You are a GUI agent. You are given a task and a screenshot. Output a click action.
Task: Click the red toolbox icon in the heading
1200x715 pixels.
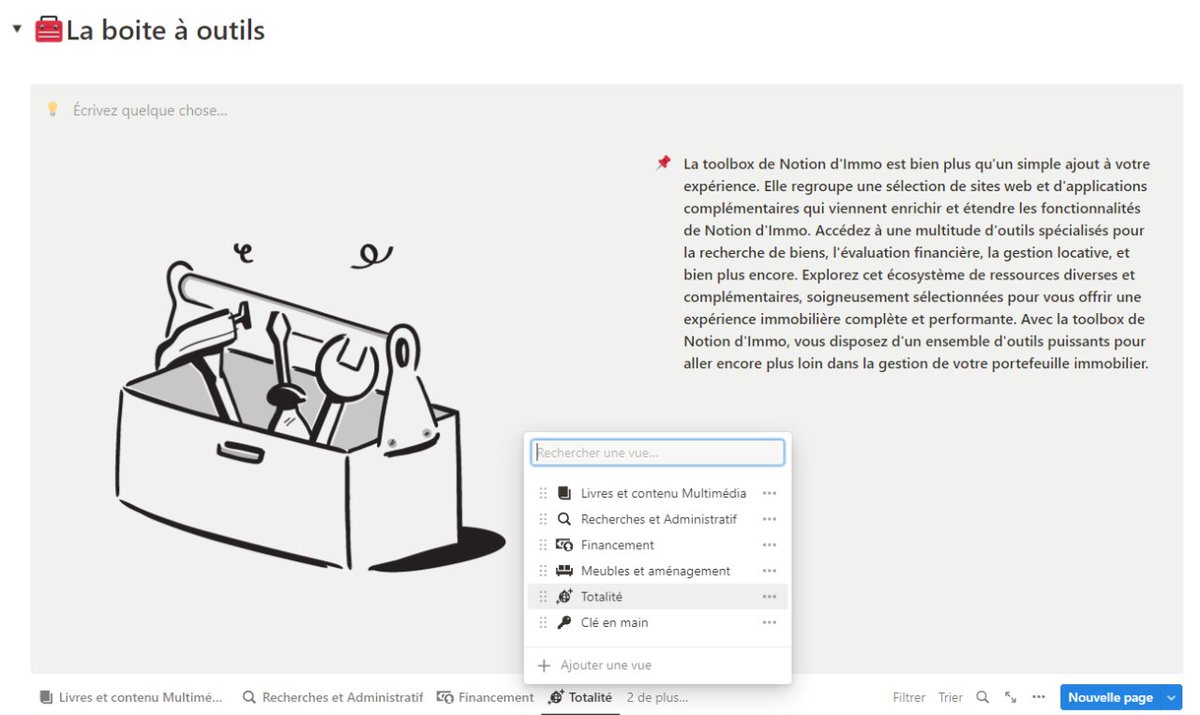(x=49, y=30)
